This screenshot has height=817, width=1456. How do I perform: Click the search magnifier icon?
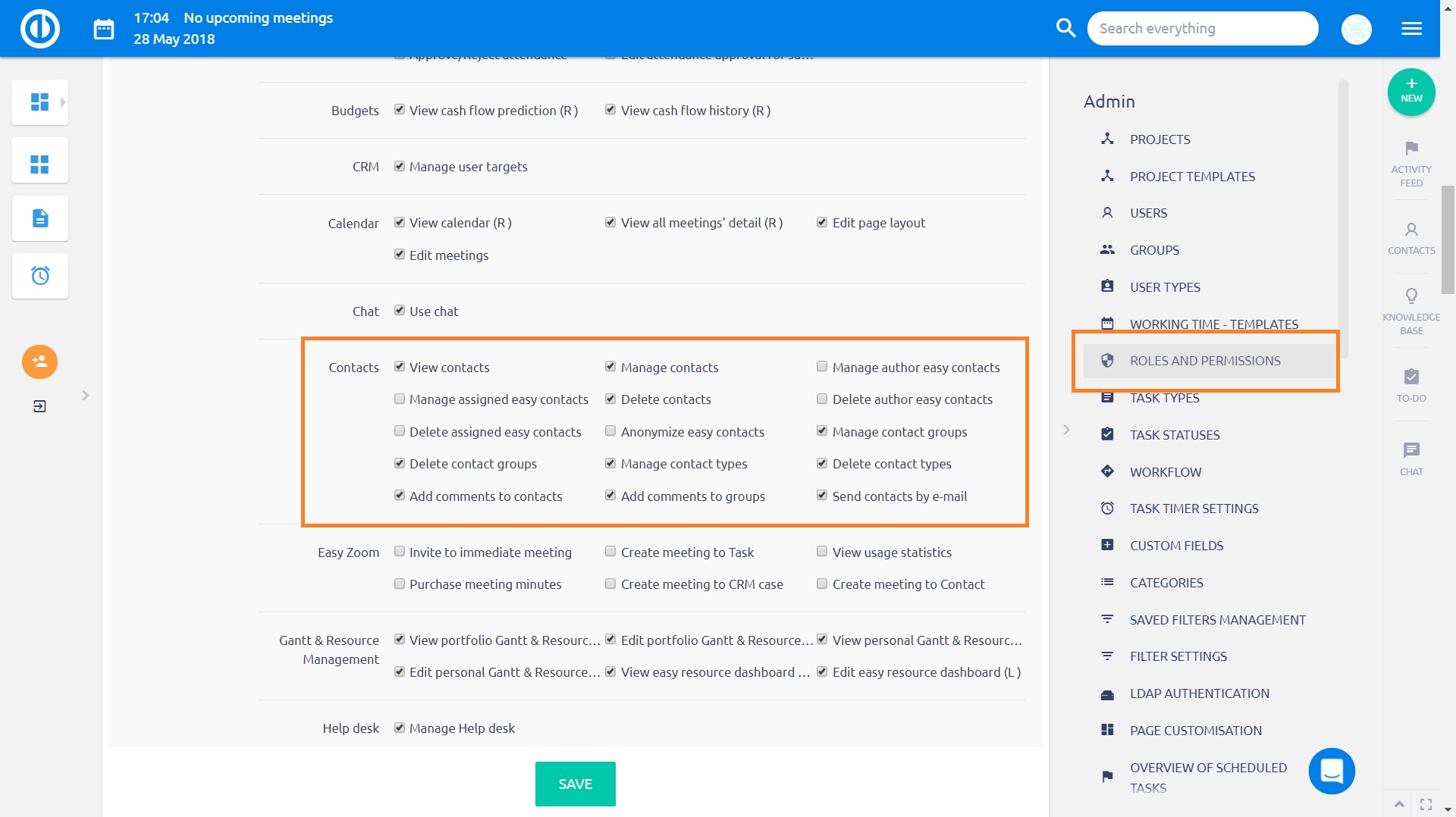pos(1065,27)
